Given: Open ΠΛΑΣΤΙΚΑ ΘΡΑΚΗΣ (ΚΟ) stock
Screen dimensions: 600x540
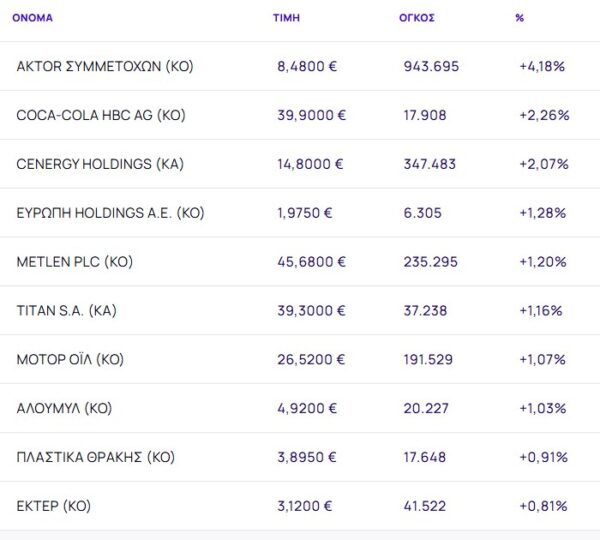Looking at the screenshot, I should [96, 457].
